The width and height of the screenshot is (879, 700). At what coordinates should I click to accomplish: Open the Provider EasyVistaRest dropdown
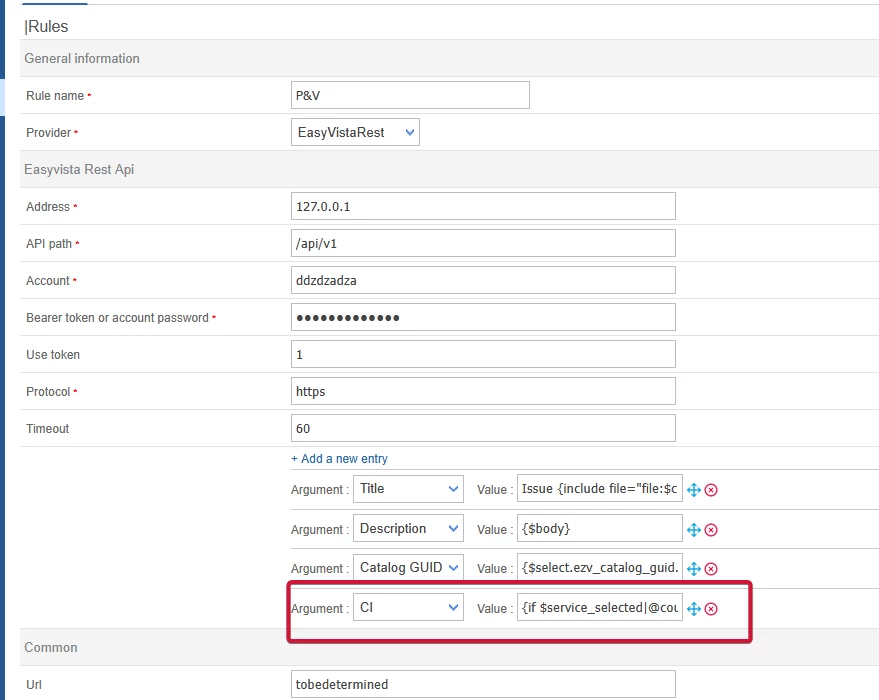click(355, 132)
